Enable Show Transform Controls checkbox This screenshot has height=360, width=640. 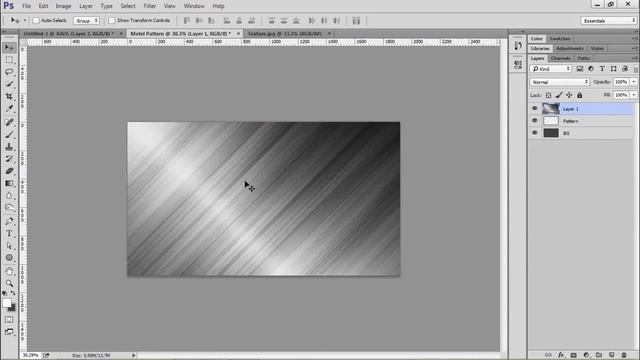(112, 20)
